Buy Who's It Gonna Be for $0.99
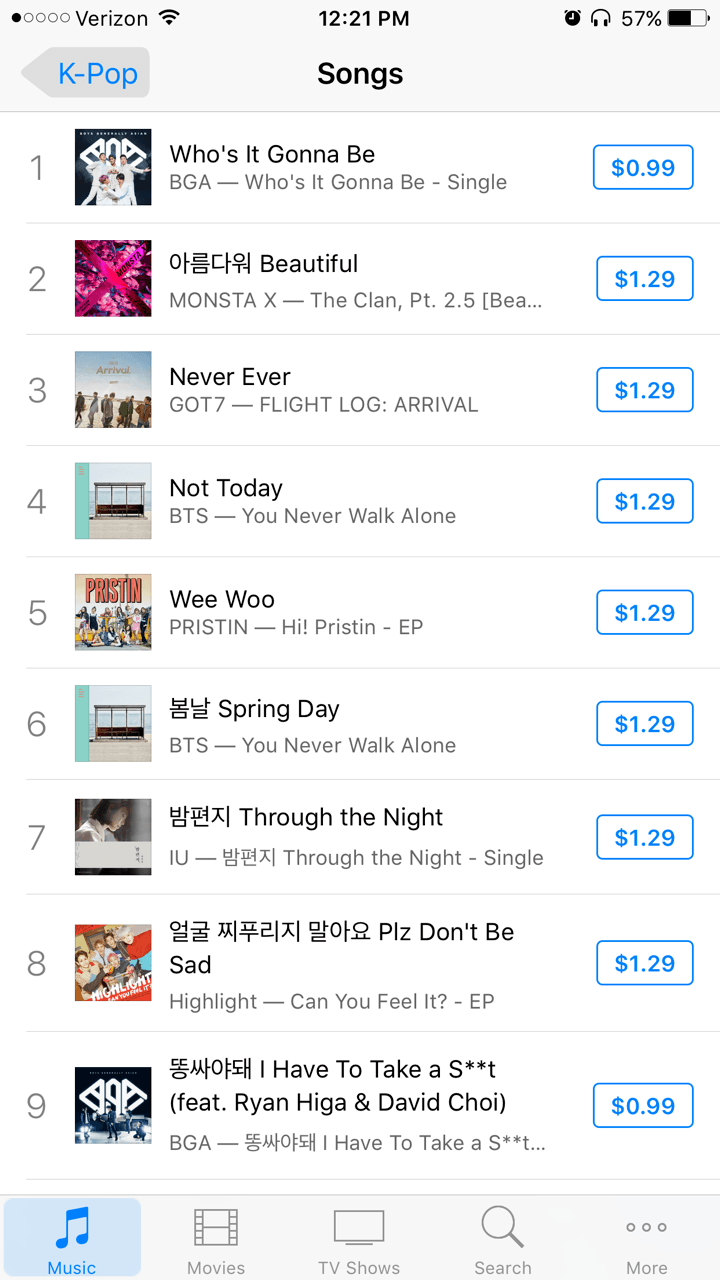This screenshot has height=1280, width=720. pyautogui.click(x=643, y=168)
